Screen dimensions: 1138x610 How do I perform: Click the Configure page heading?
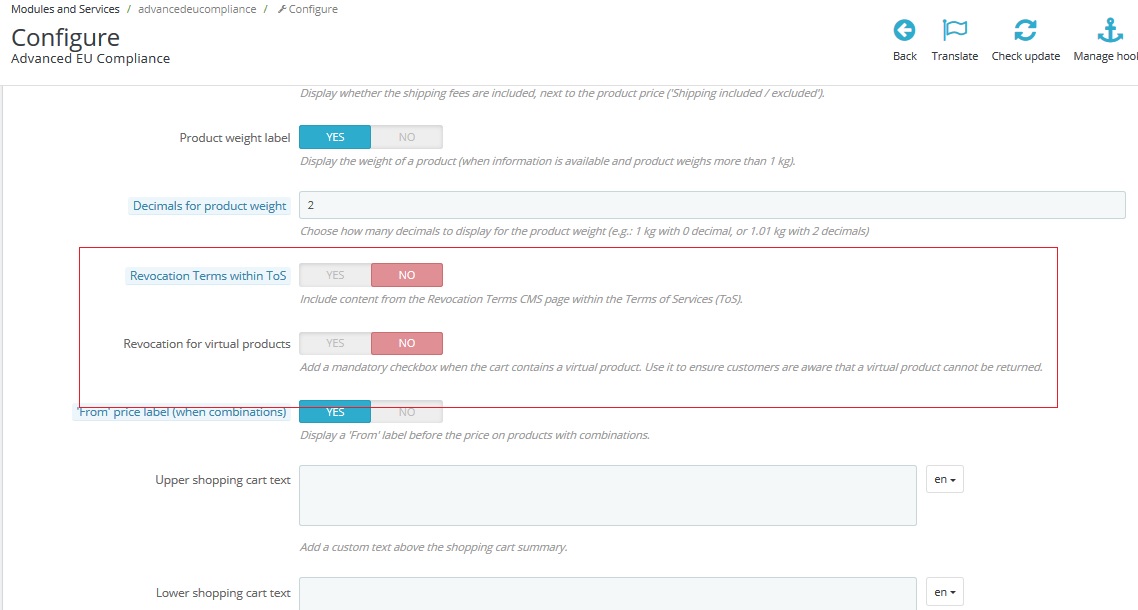click(65, 36)
